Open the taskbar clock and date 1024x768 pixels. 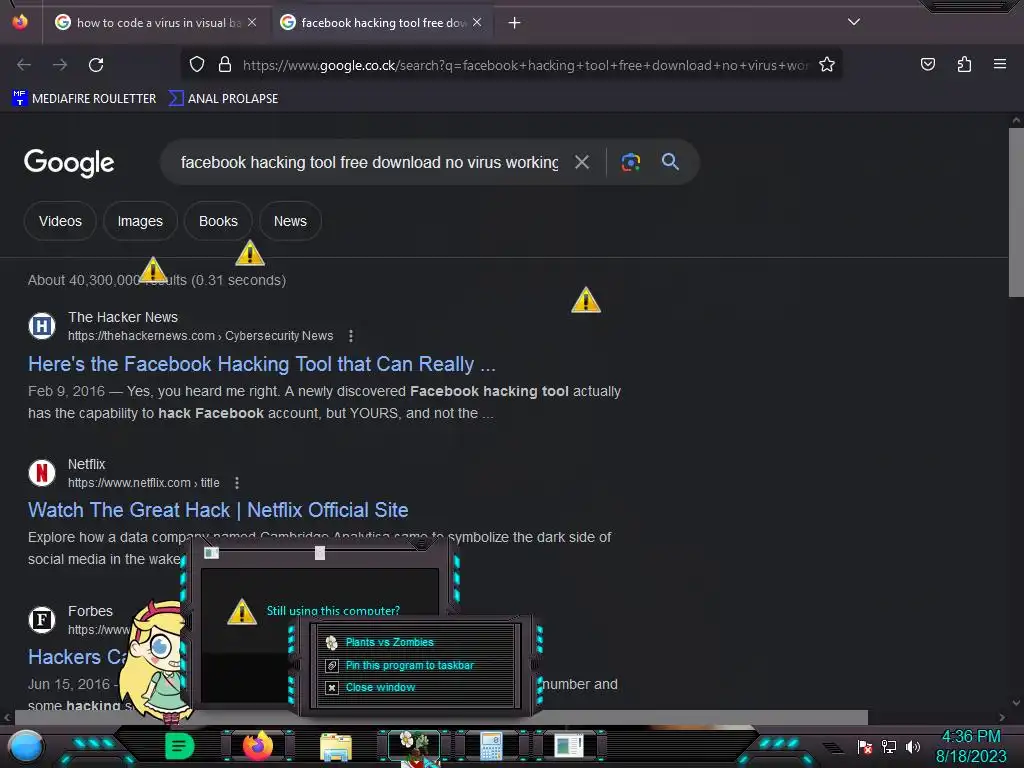[x=971, y=746]
